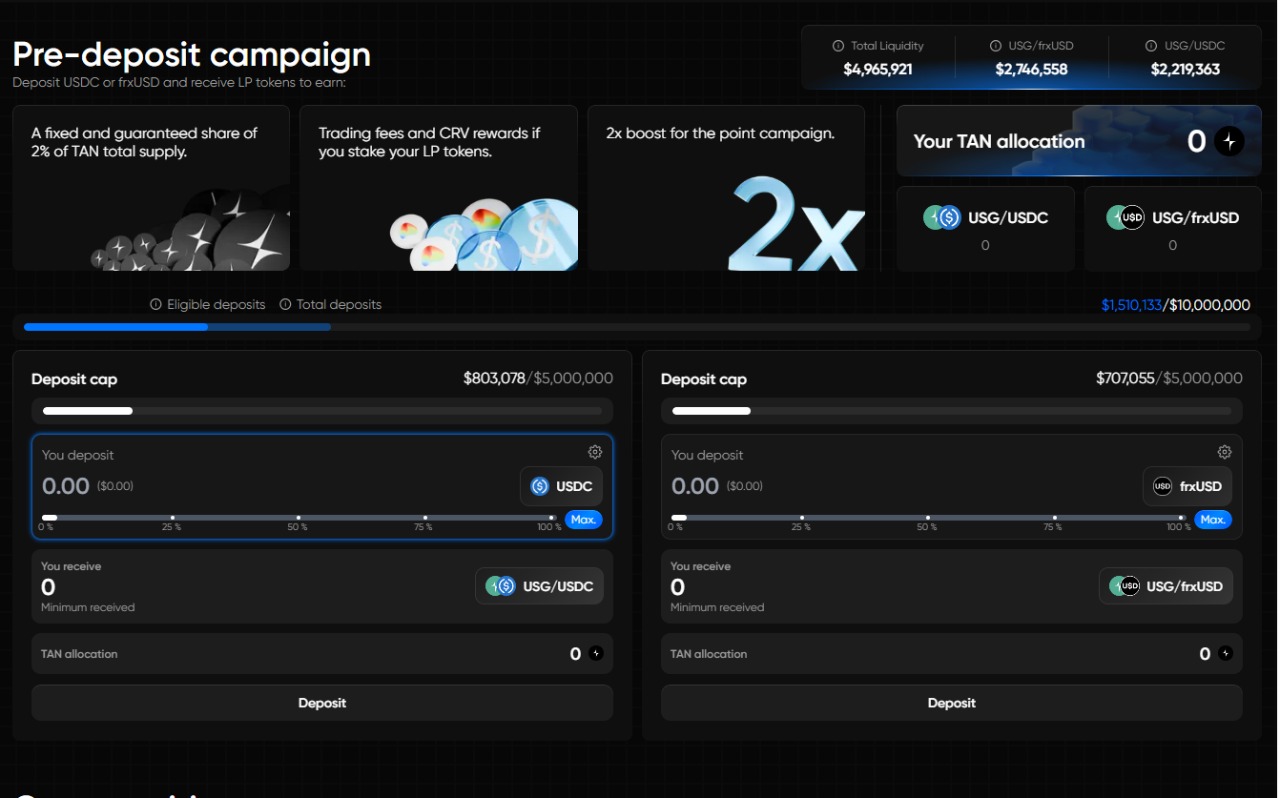Click Deposit button for frxUSD panel
The width and height of the screenshot is (1280, 798).
tap(952, 703)
